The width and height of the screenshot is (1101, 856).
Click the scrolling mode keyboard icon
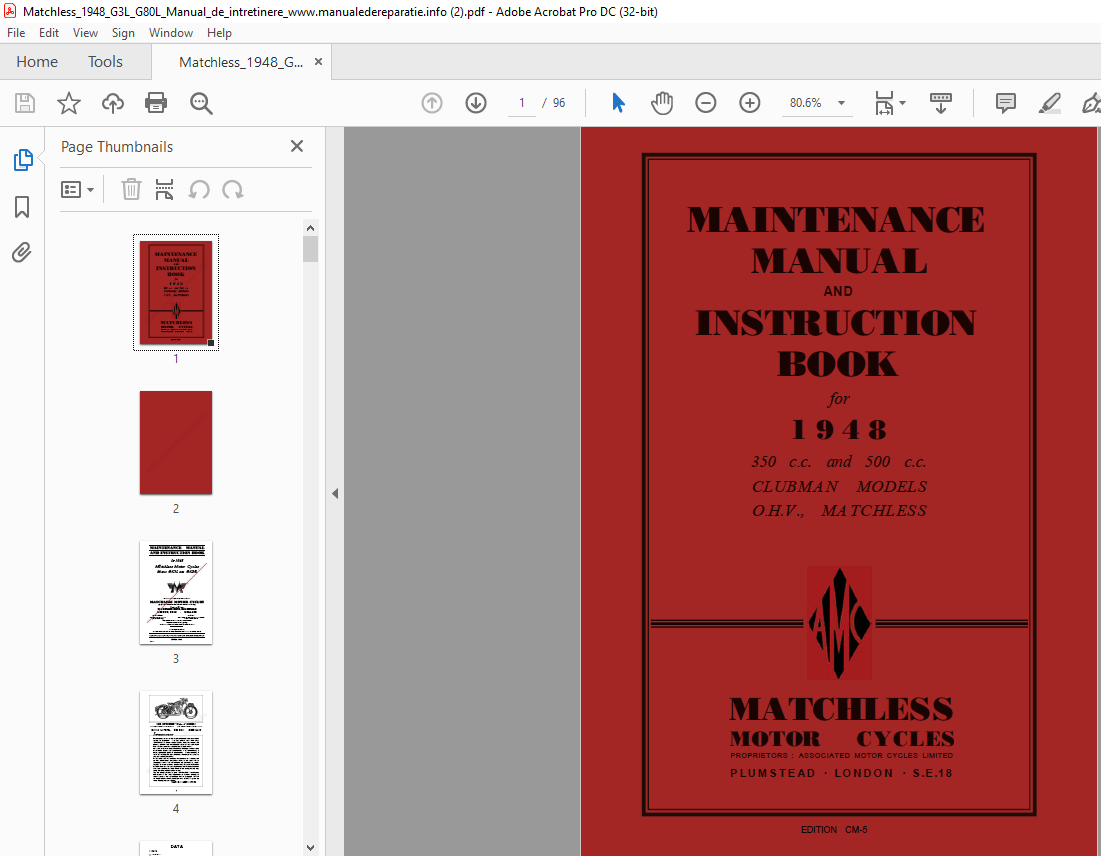[x=941, y=103]
